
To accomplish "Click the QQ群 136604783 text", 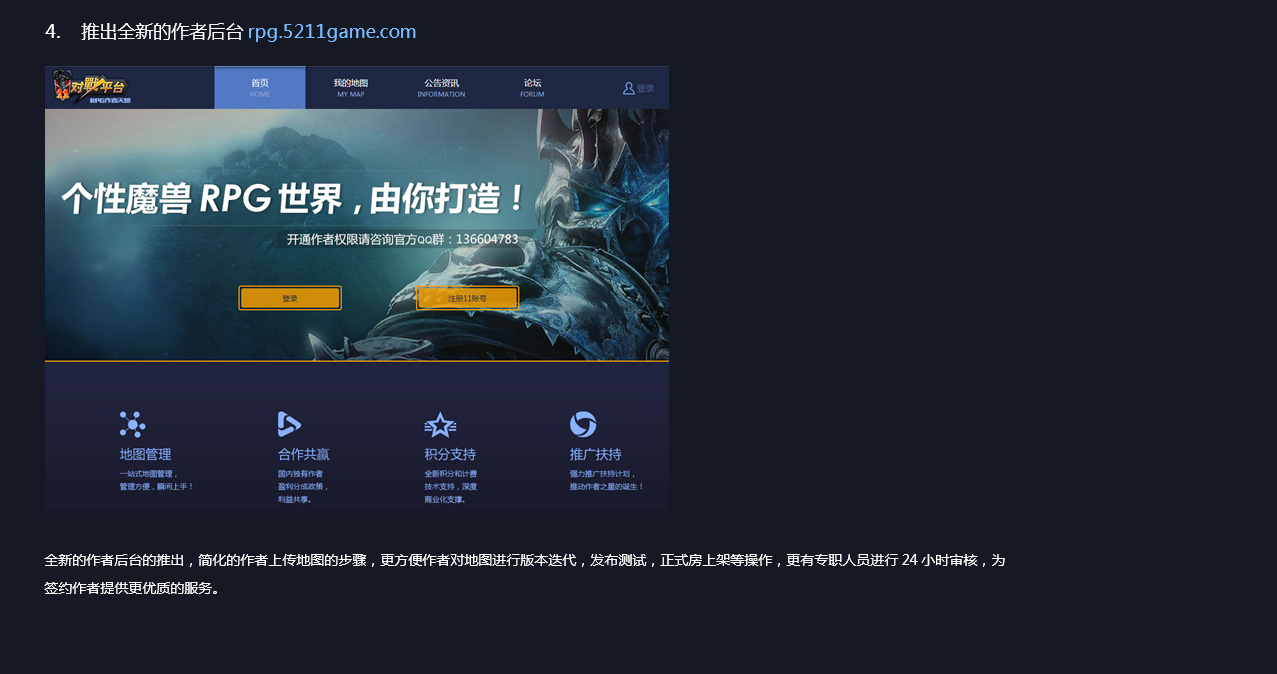I will pyautogui.click(x=403, y=240).
